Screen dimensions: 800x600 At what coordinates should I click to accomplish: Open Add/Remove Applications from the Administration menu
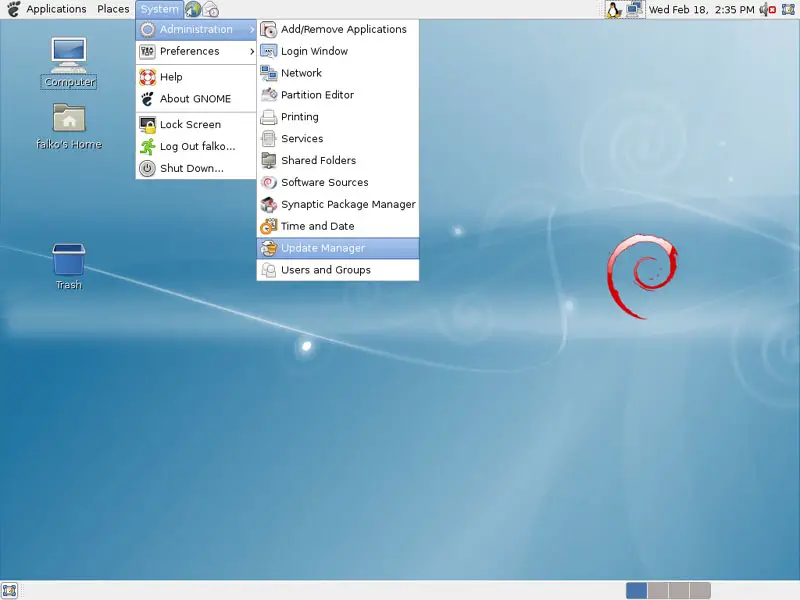[337, 30]
